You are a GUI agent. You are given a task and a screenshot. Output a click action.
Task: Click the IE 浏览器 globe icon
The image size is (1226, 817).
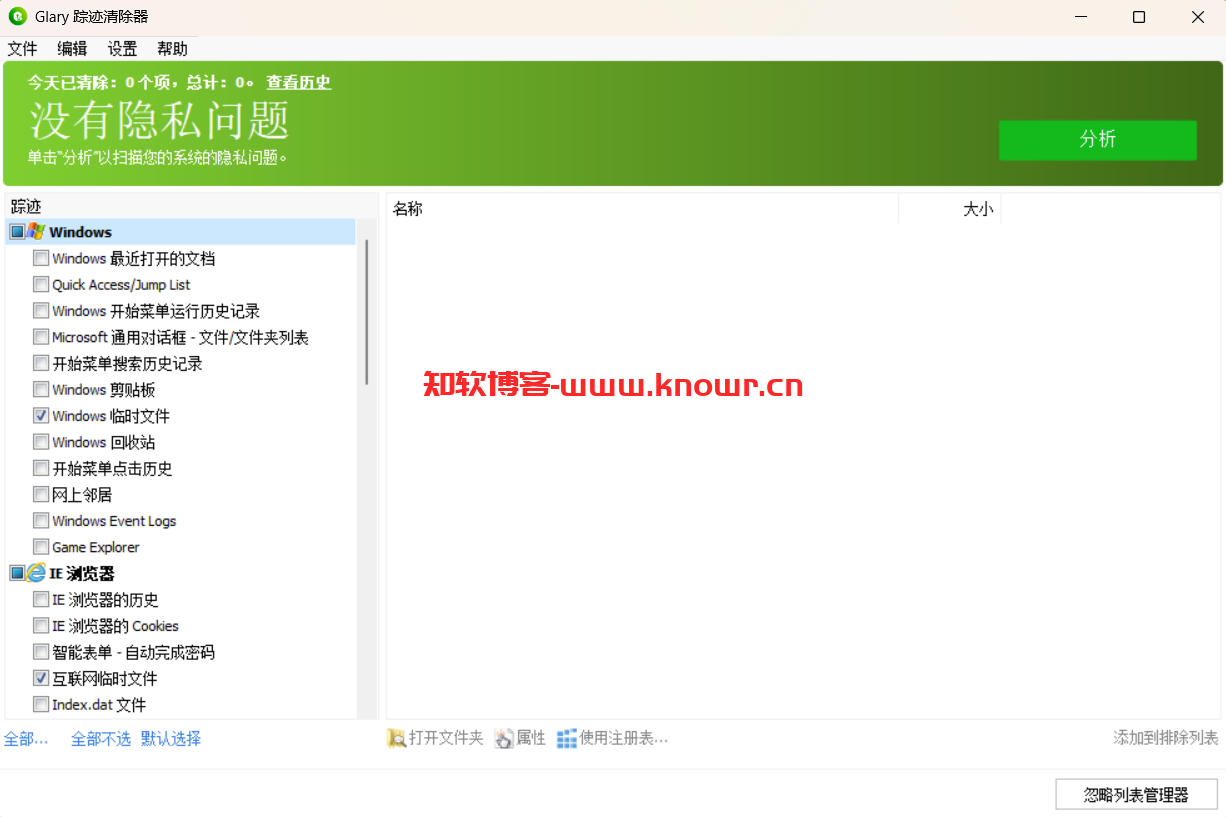click(x=36, y=573)
